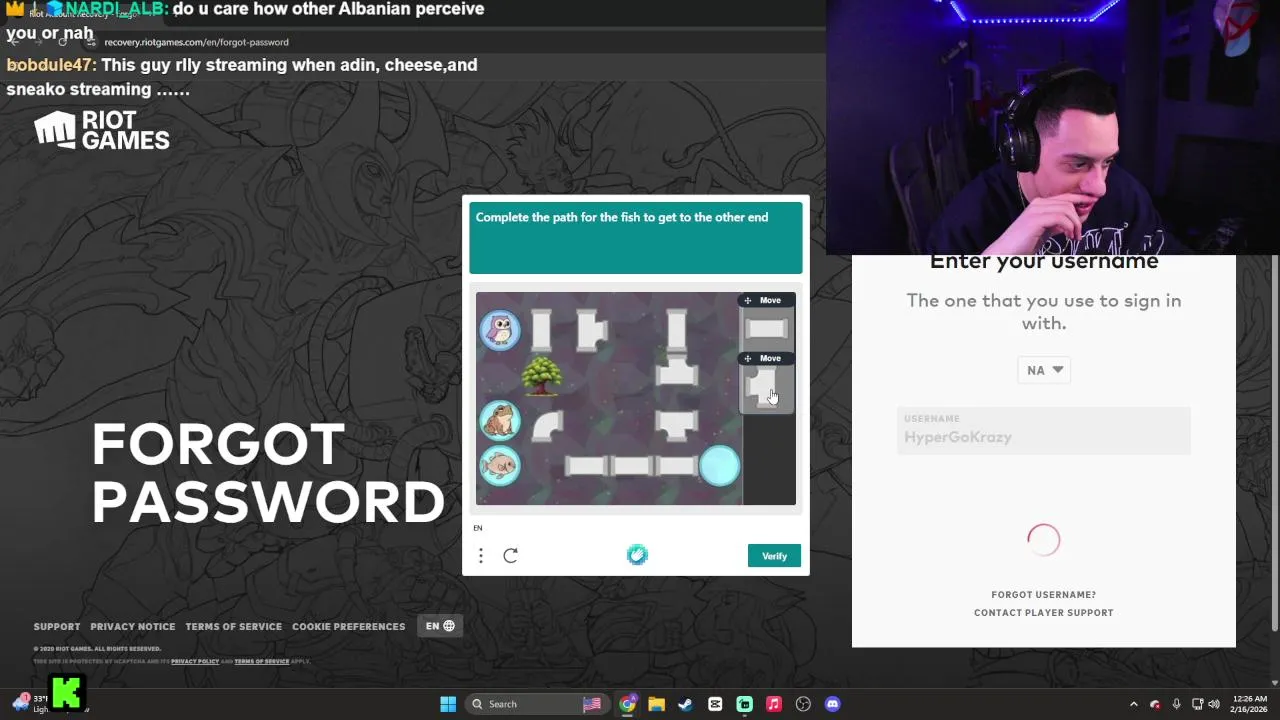Viewport: 1280px width, 720px height.
Task: Open the NA region dropdown
Action: pyautogui.click(x=1044, y=370)
